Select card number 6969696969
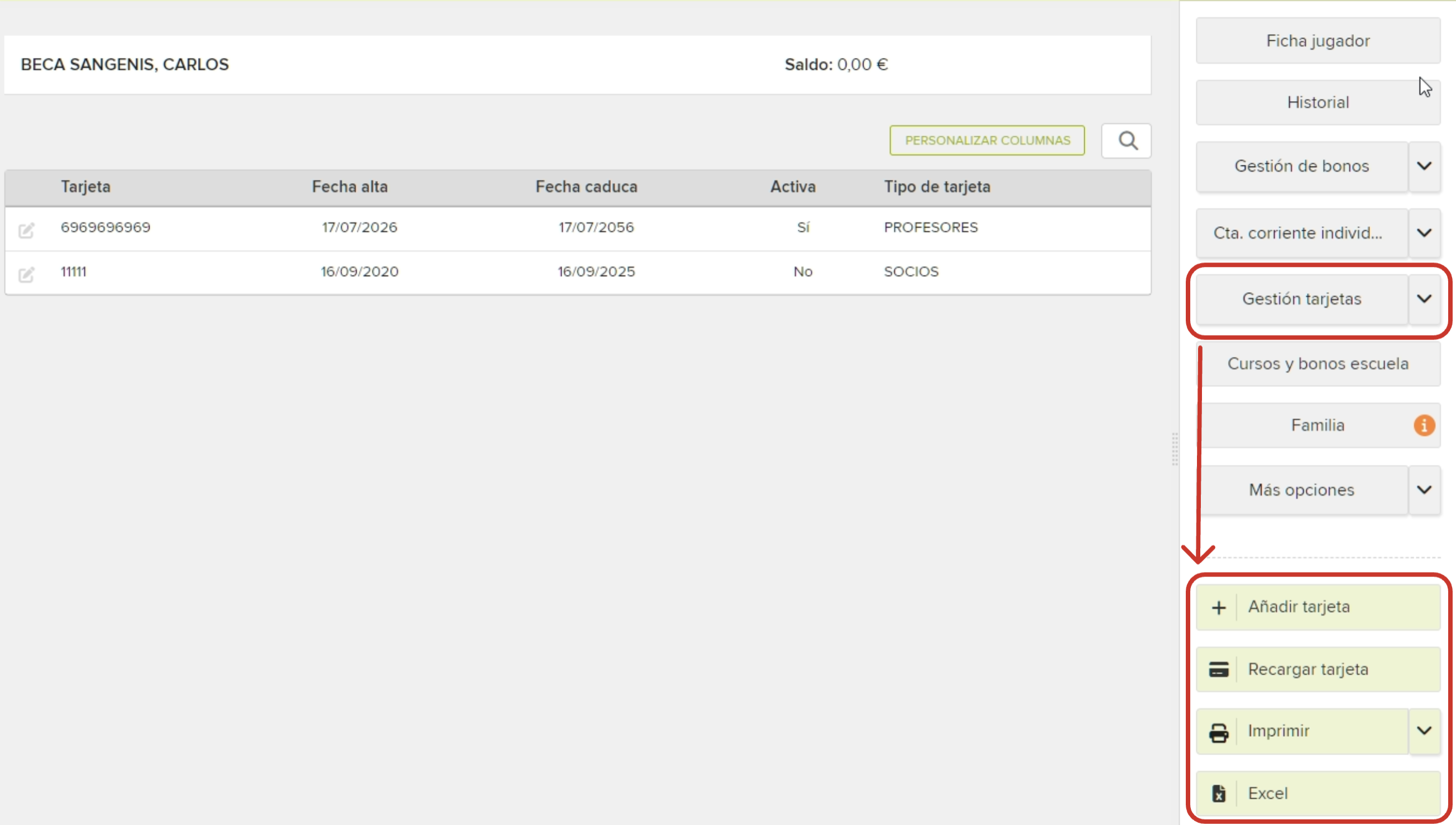 106,227
